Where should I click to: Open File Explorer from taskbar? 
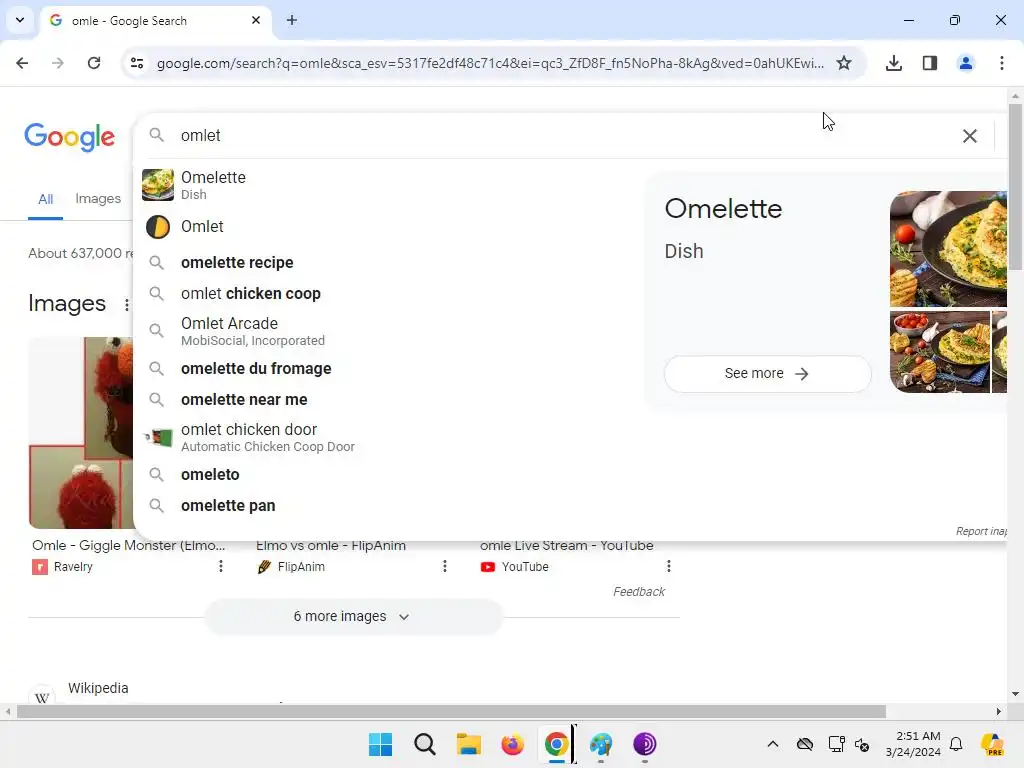pos(468,744)
